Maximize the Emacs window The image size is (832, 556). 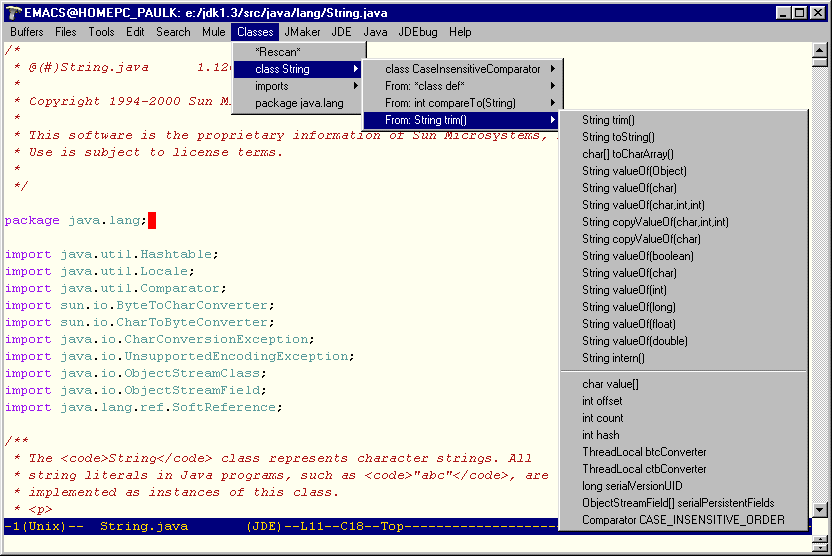(x=801, y=12)
